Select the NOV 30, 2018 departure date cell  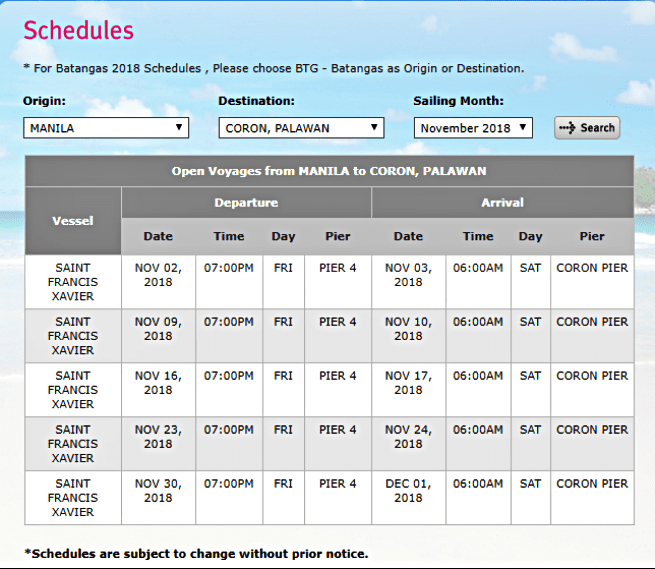158,491
